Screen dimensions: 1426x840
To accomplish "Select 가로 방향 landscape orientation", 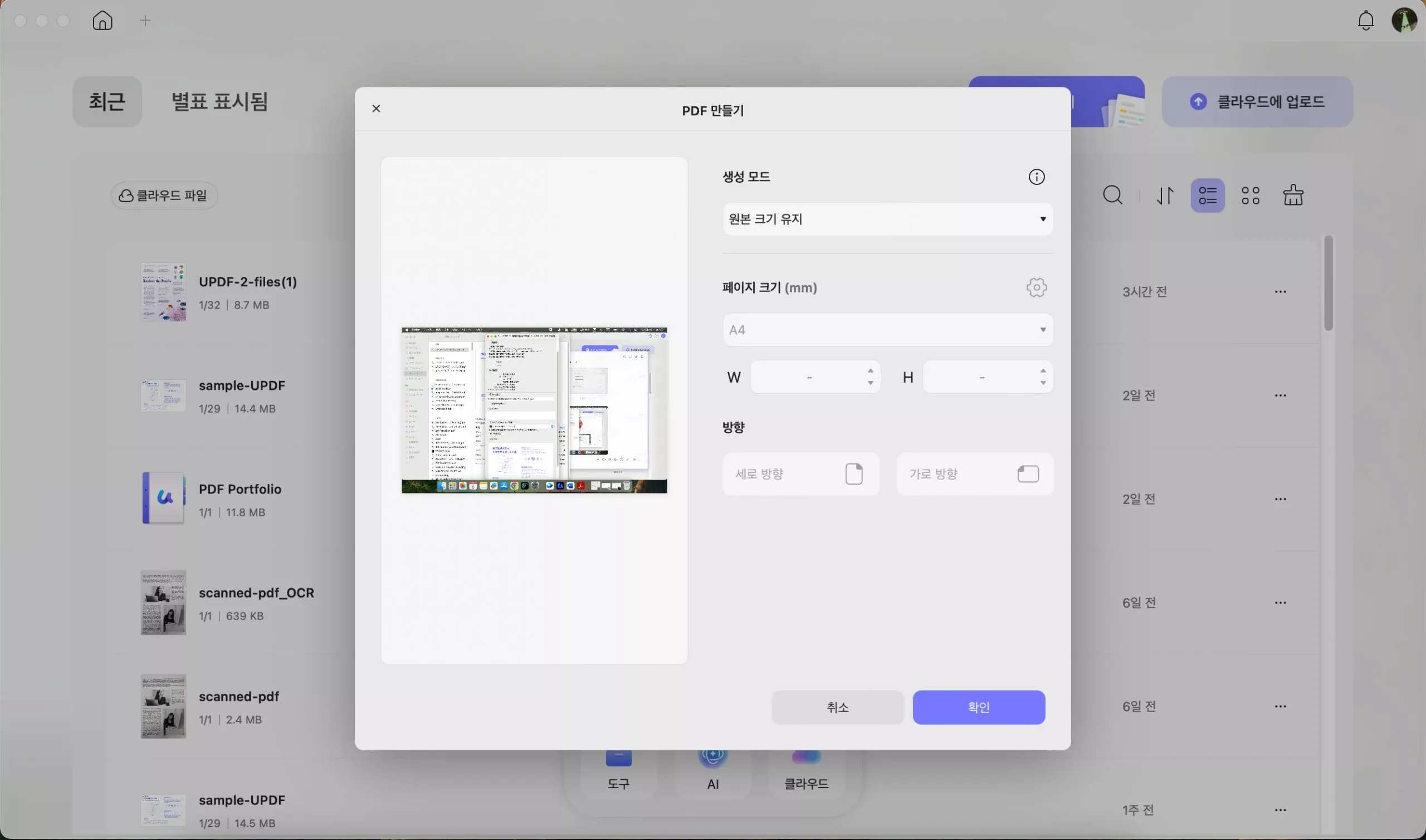I will (x=974, y=474).
